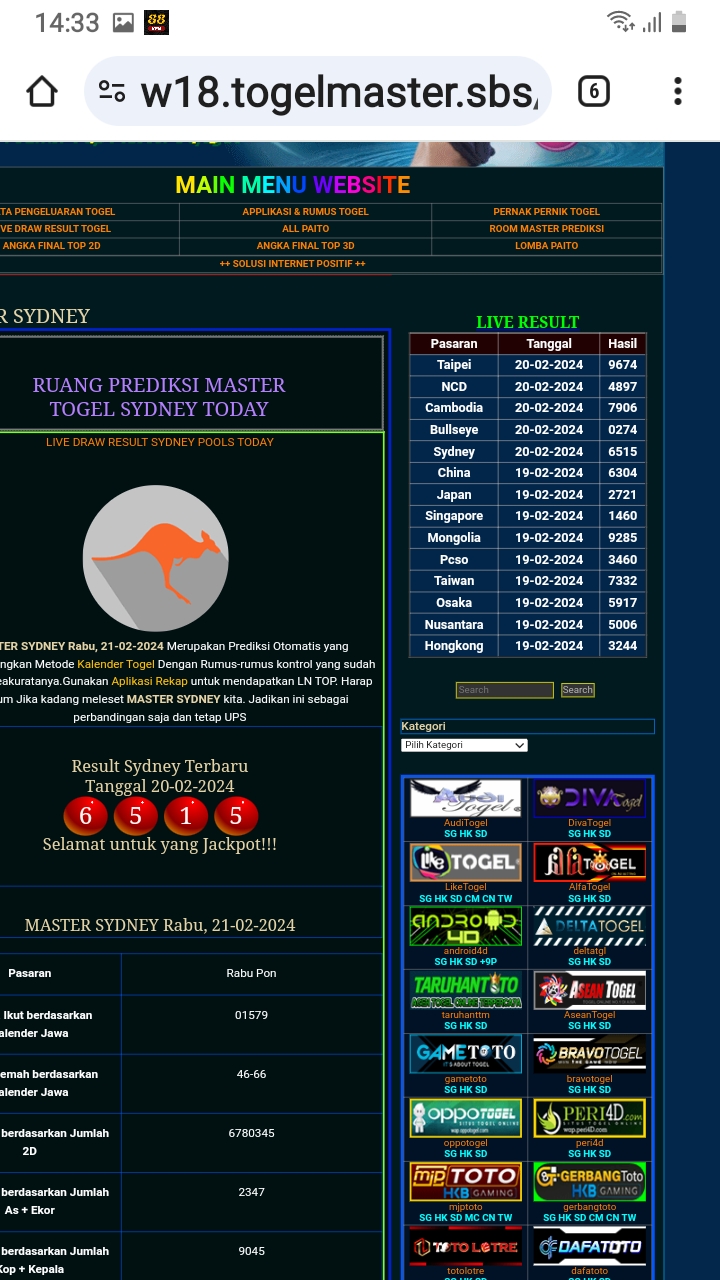The width and height of the screenshot is (720, 1280).
Task: Expand the Pilih Kategori dropdown
Action: (x=464, y=745)
